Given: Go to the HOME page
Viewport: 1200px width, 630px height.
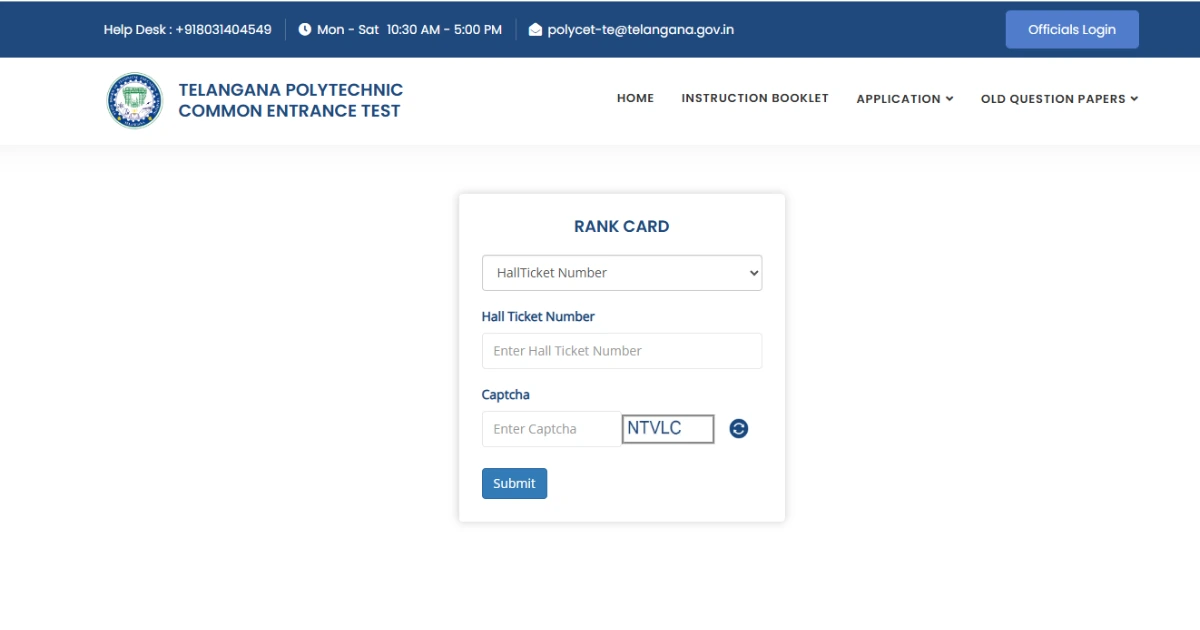Looking at the screenshot, I should [635, 98].
